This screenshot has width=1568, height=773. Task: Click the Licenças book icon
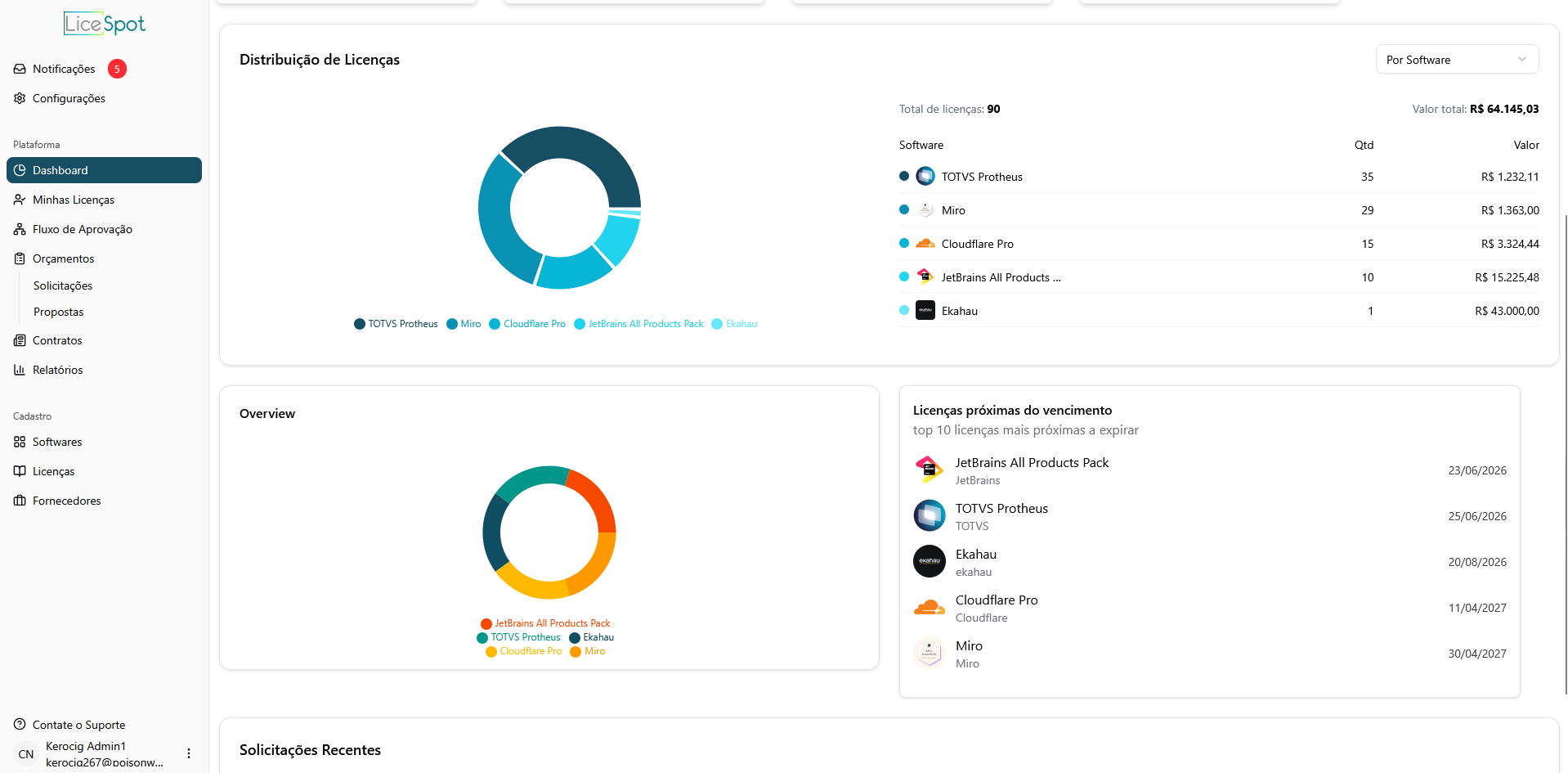[x=20, y=471]
